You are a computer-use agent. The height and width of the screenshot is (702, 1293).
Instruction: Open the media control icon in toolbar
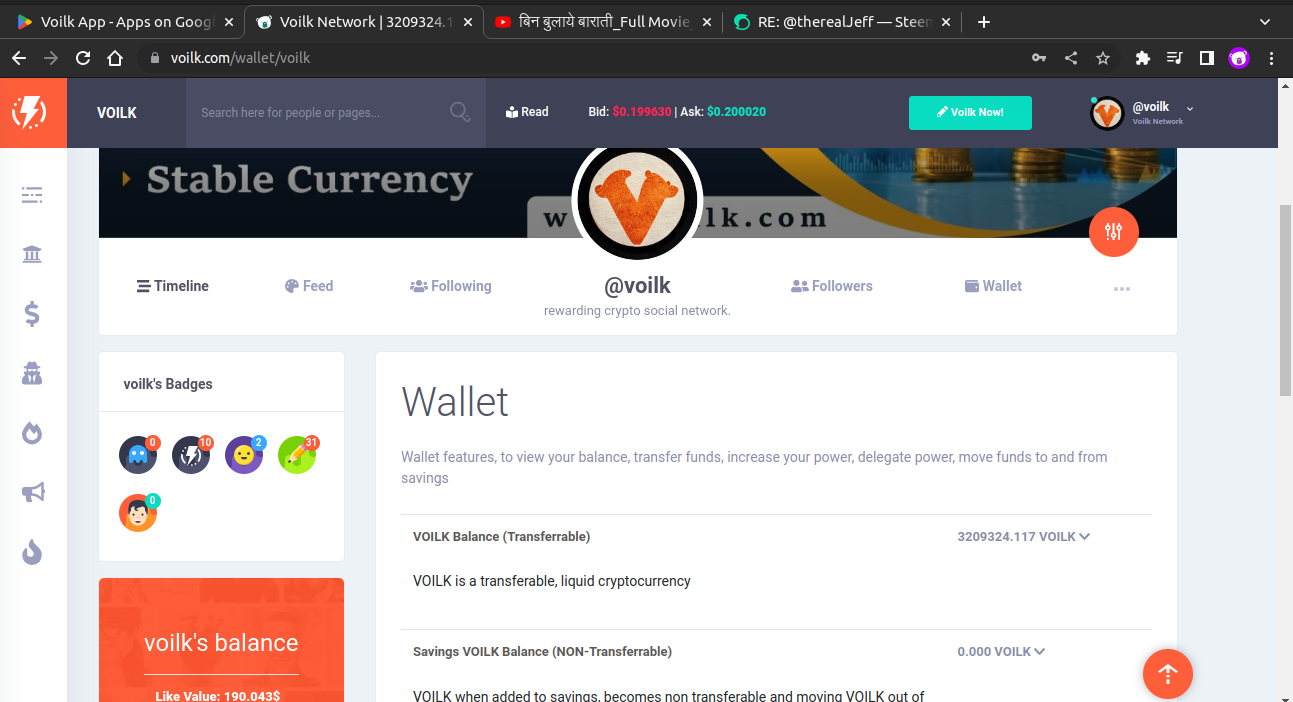(x=1175, y=58)
